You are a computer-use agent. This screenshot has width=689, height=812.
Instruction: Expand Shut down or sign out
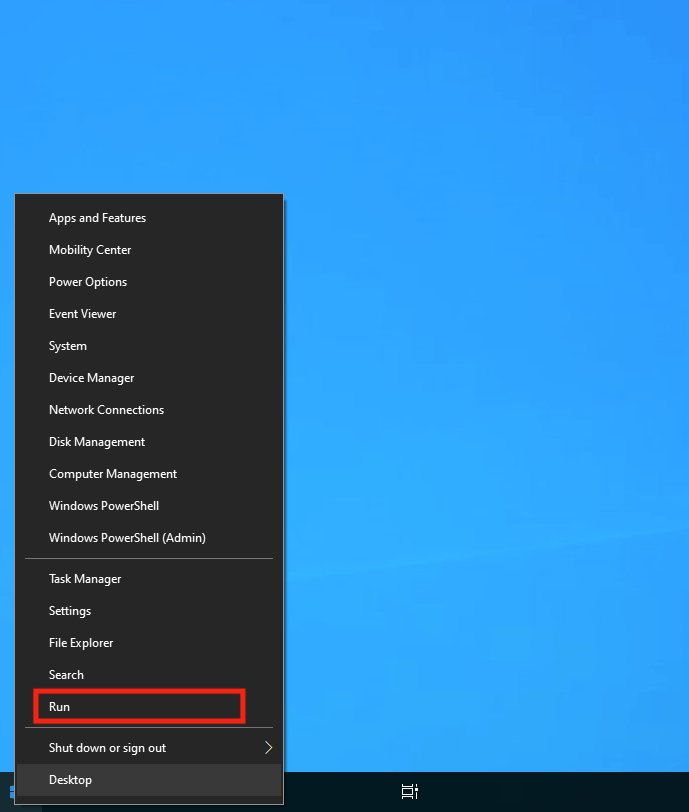coord(149,748)
